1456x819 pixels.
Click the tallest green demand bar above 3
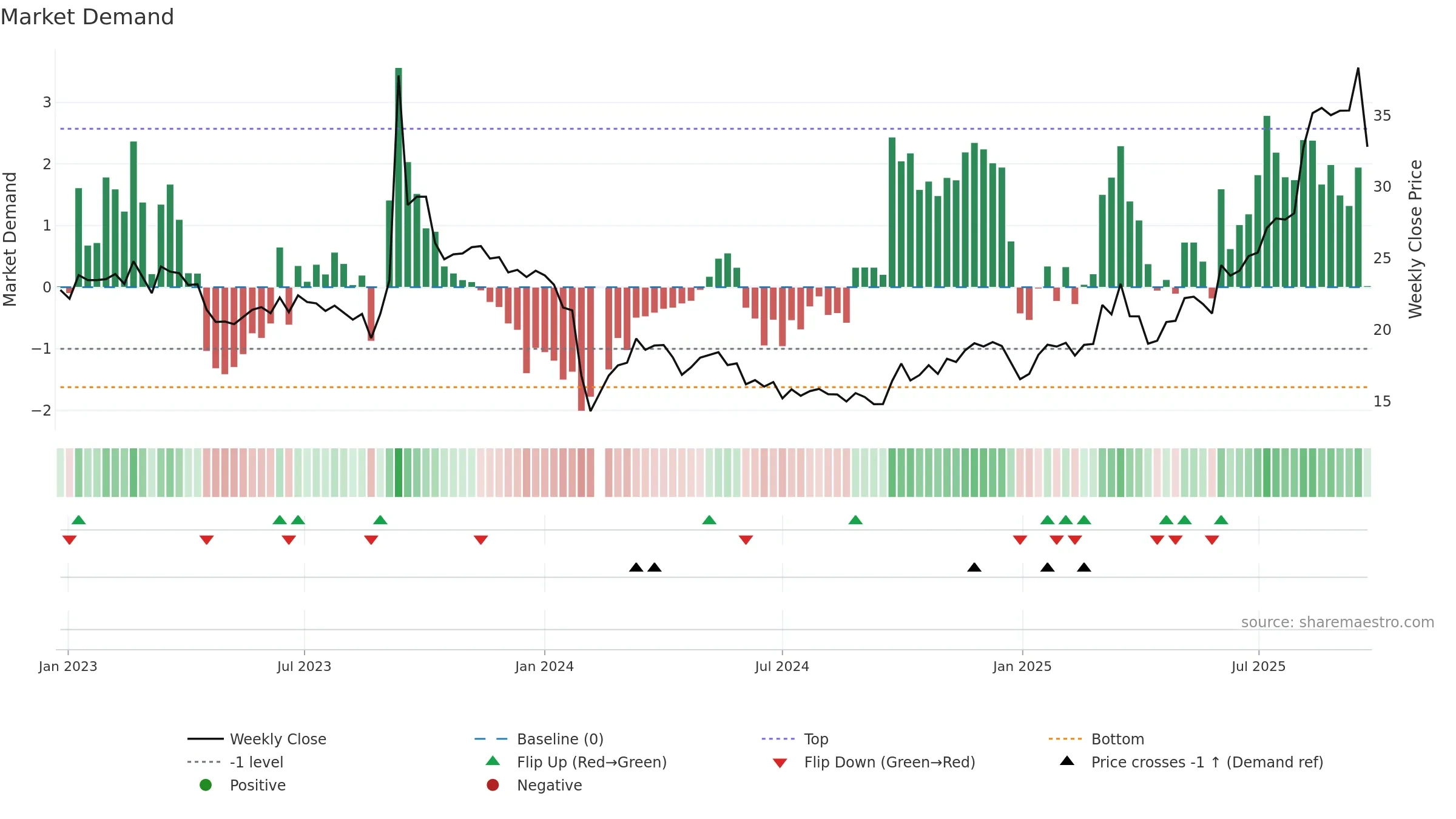[399, 177]
